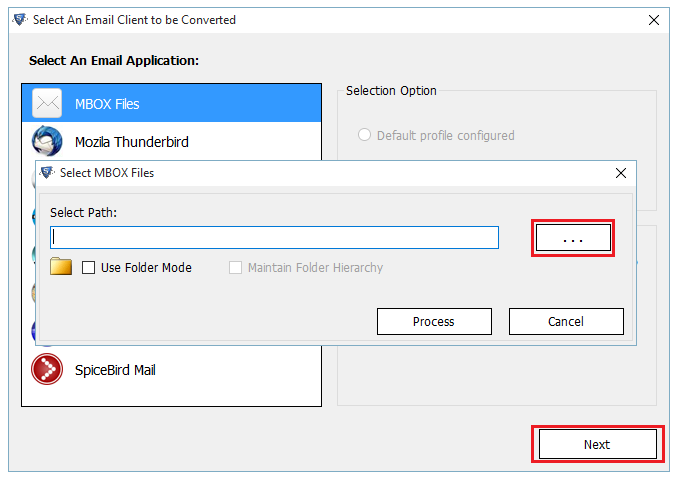The width and height of the screenshot is (676, 480).
Task: Choose the SpiceBird Mail list entry
Action: pos(172,370)
